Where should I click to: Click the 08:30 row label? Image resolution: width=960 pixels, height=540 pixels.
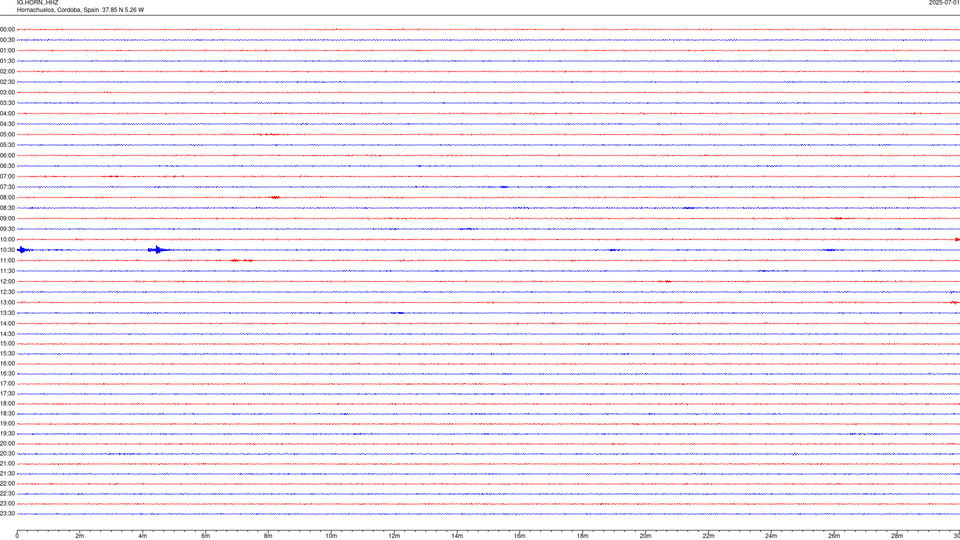pyautogui.click(x=7, y=208)
